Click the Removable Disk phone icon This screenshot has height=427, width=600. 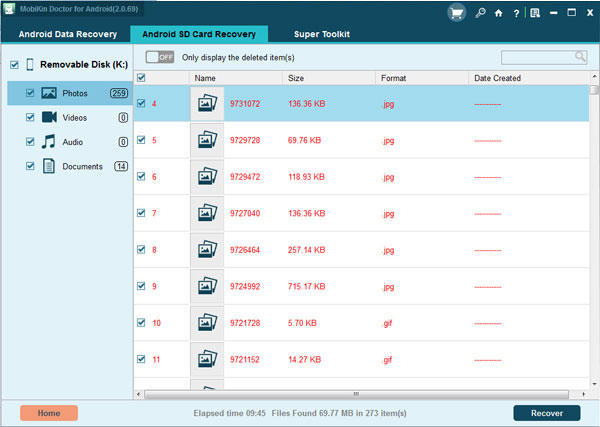point(30,64)
